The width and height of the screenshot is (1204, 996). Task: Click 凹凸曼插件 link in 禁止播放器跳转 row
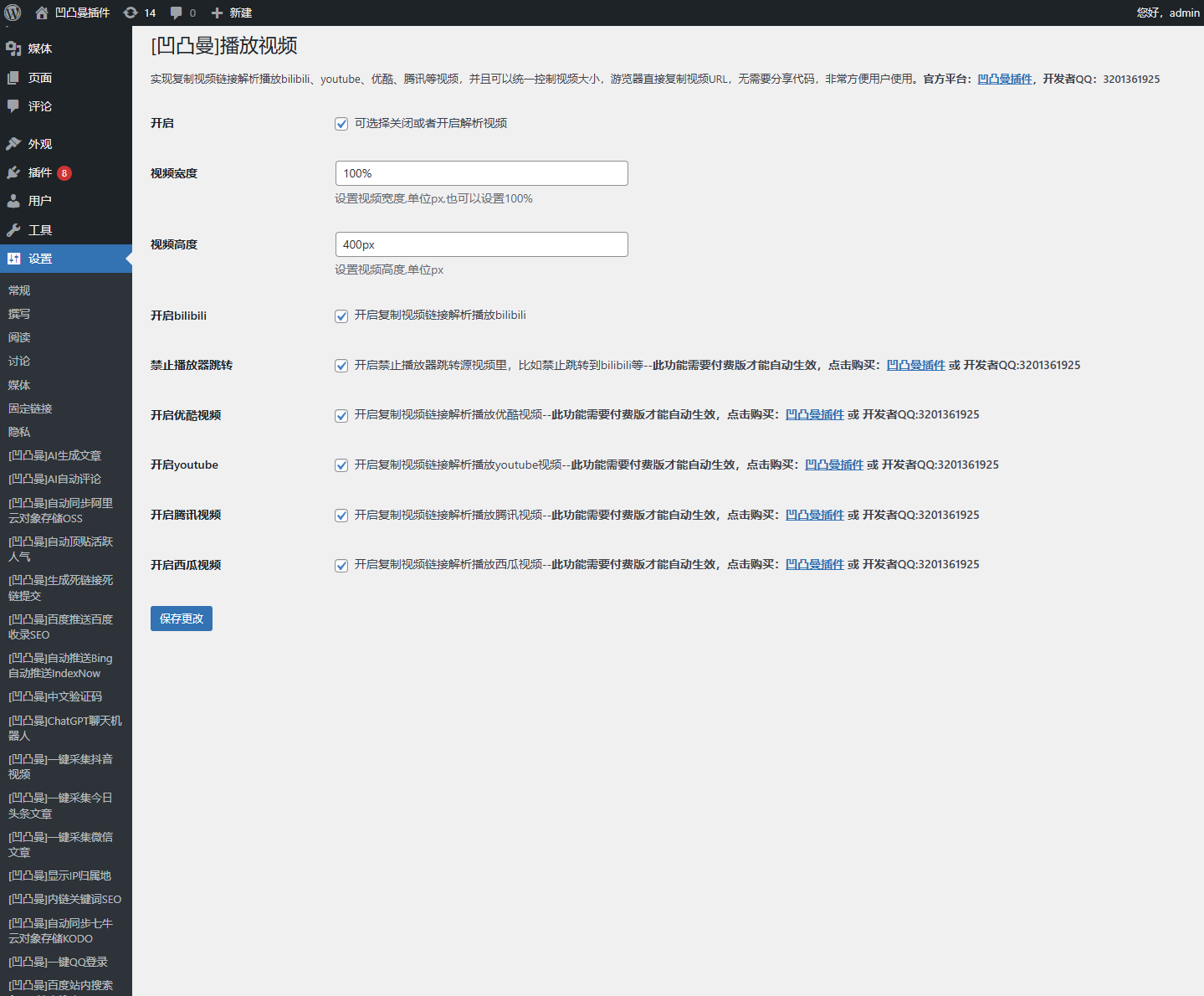[915, 365]
